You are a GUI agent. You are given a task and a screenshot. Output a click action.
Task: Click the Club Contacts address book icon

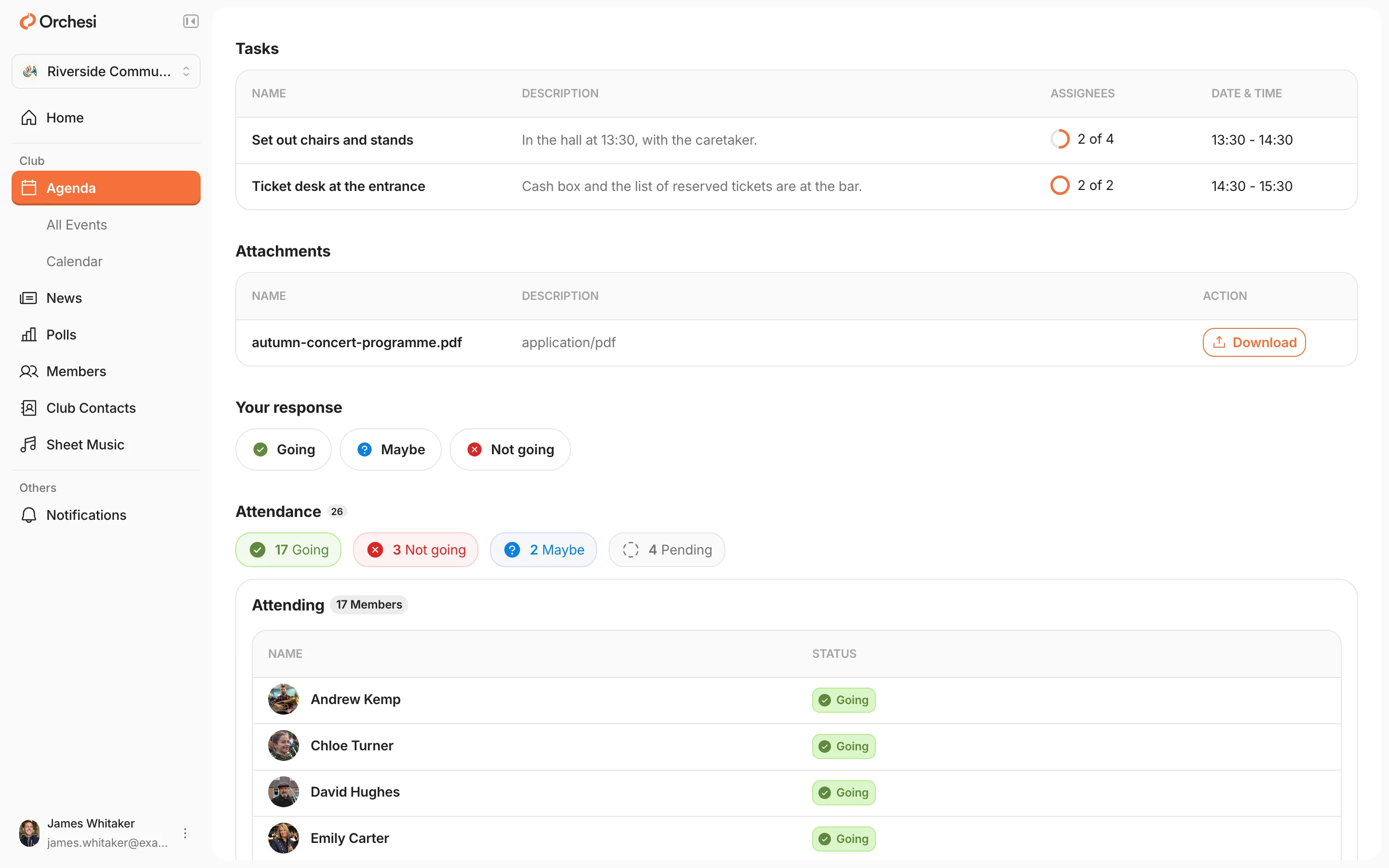click(x=29, y=408)
